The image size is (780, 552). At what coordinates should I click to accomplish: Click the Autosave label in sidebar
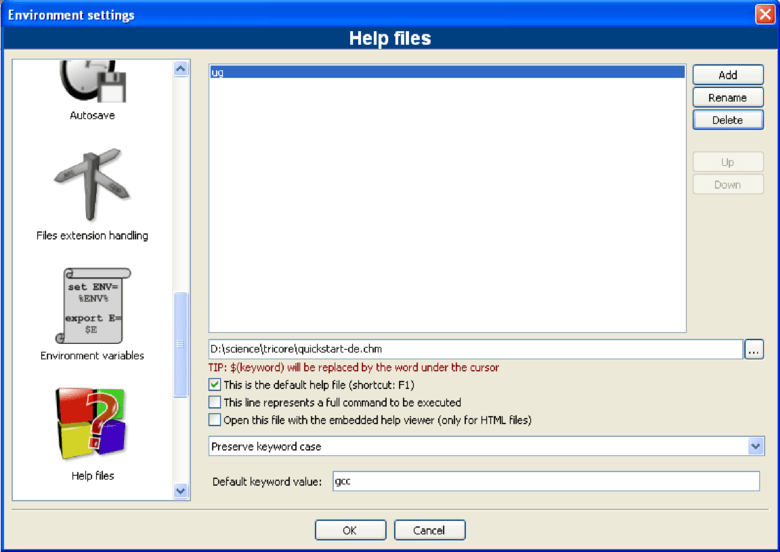tap(92, 115)
